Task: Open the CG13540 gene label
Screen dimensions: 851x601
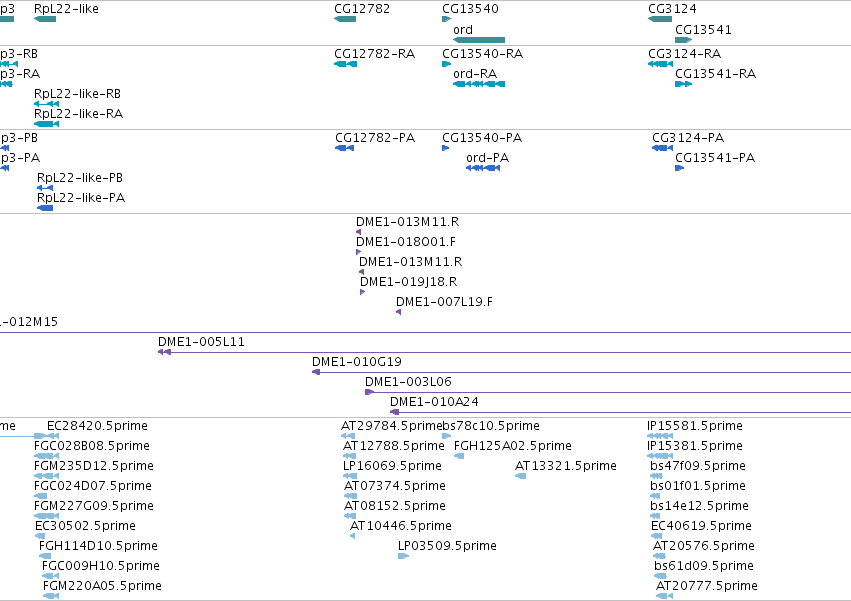Action: tap(471, 9)
